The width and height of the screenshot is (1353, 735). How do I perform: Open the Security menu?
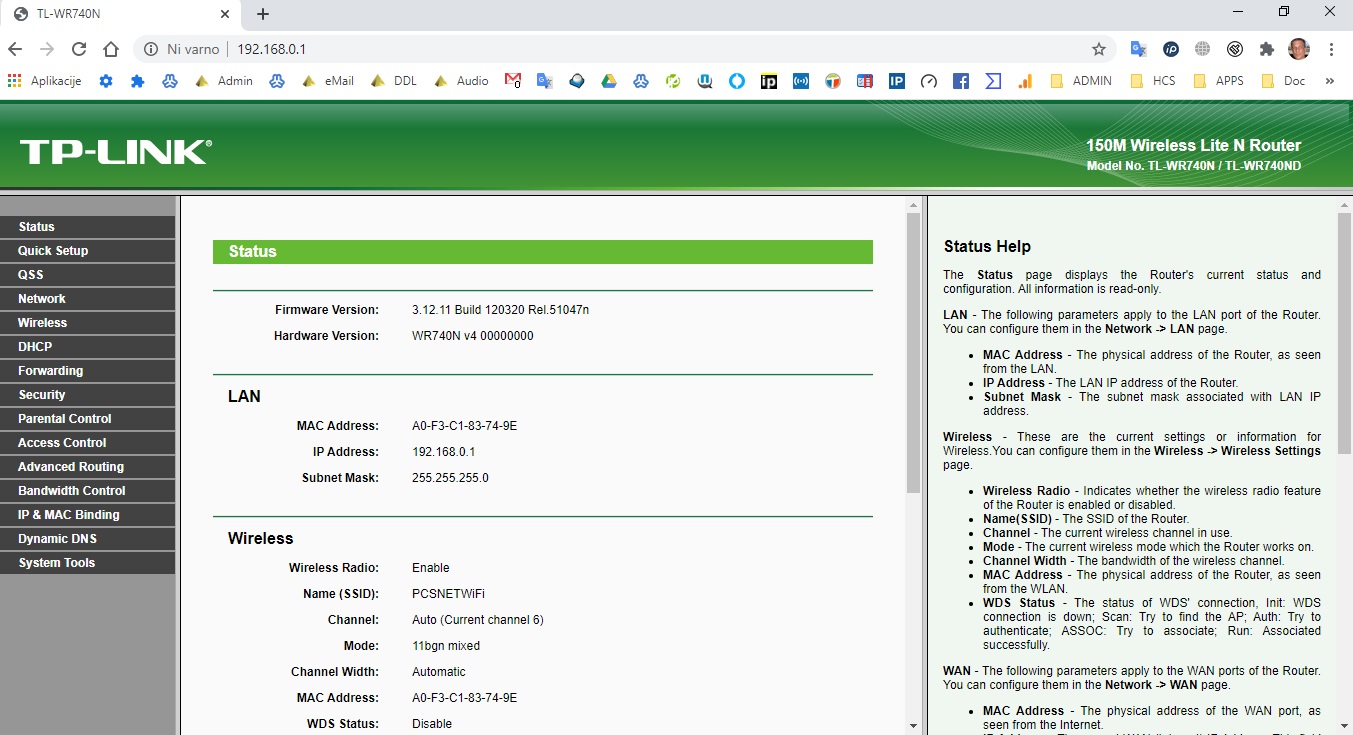(x=87, y=395)
